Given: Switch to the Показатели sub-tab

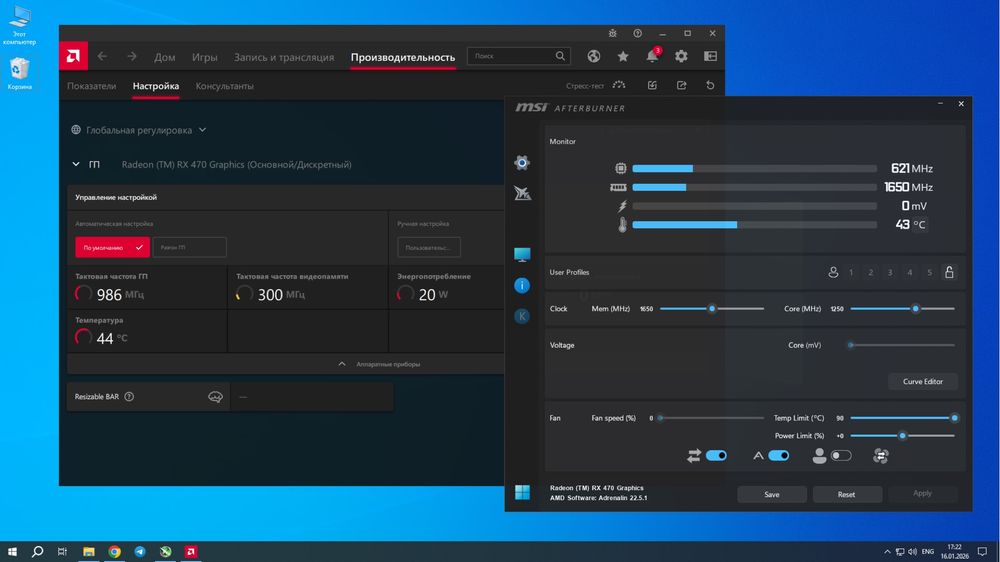Looking at the screenshot, I should click(92, 85).
